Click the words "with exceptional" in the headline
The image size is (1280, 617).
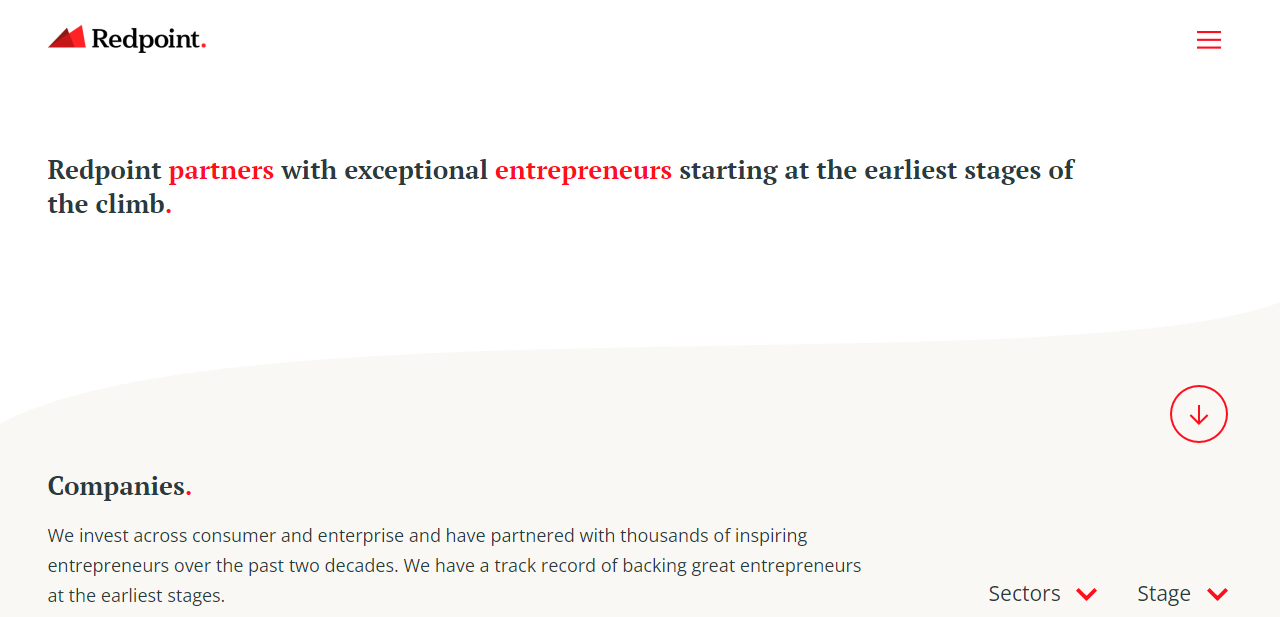(384, 170)
